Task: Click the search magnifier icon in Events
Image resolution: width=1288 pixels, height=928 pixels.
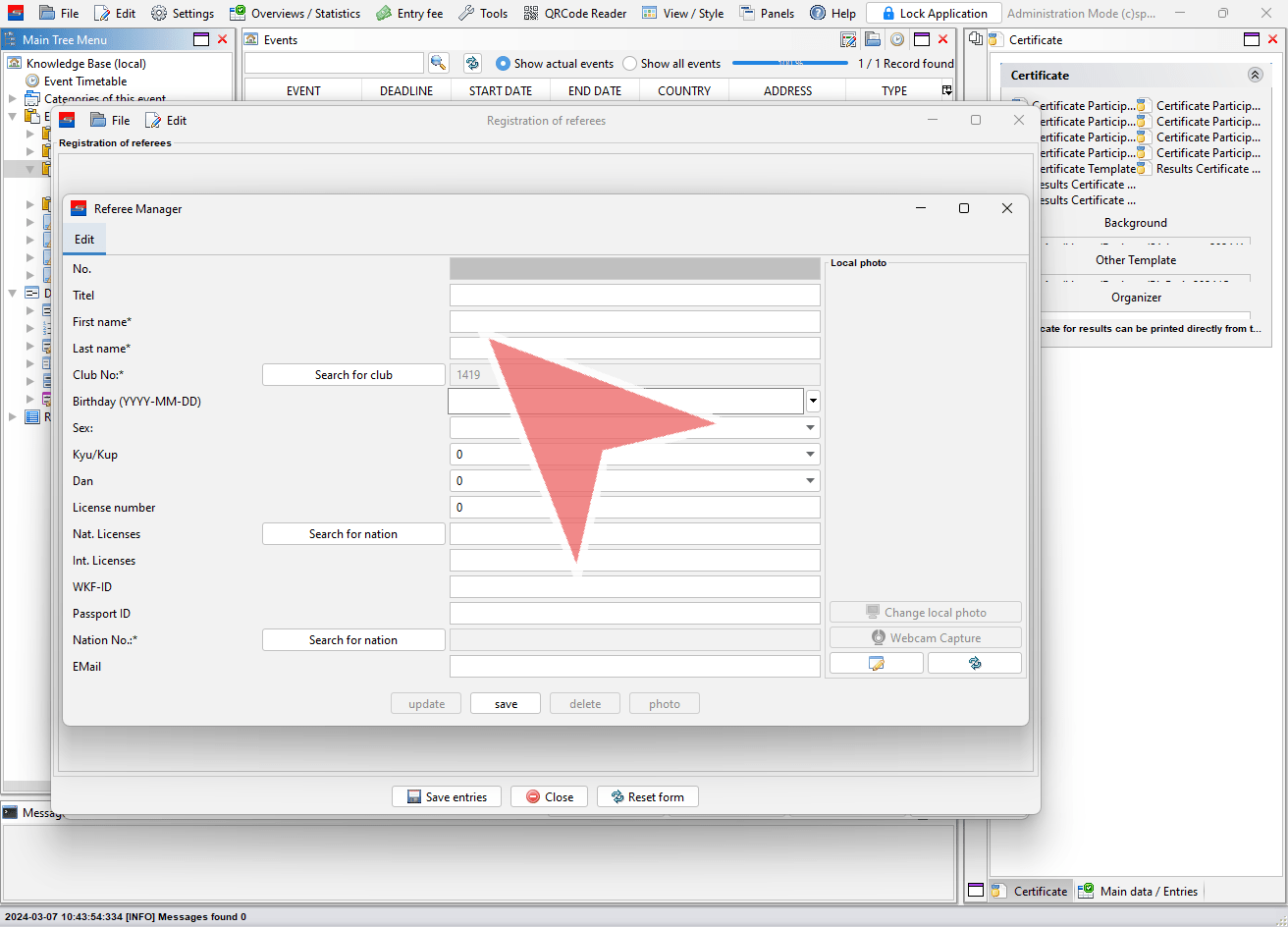Action: 438,63
